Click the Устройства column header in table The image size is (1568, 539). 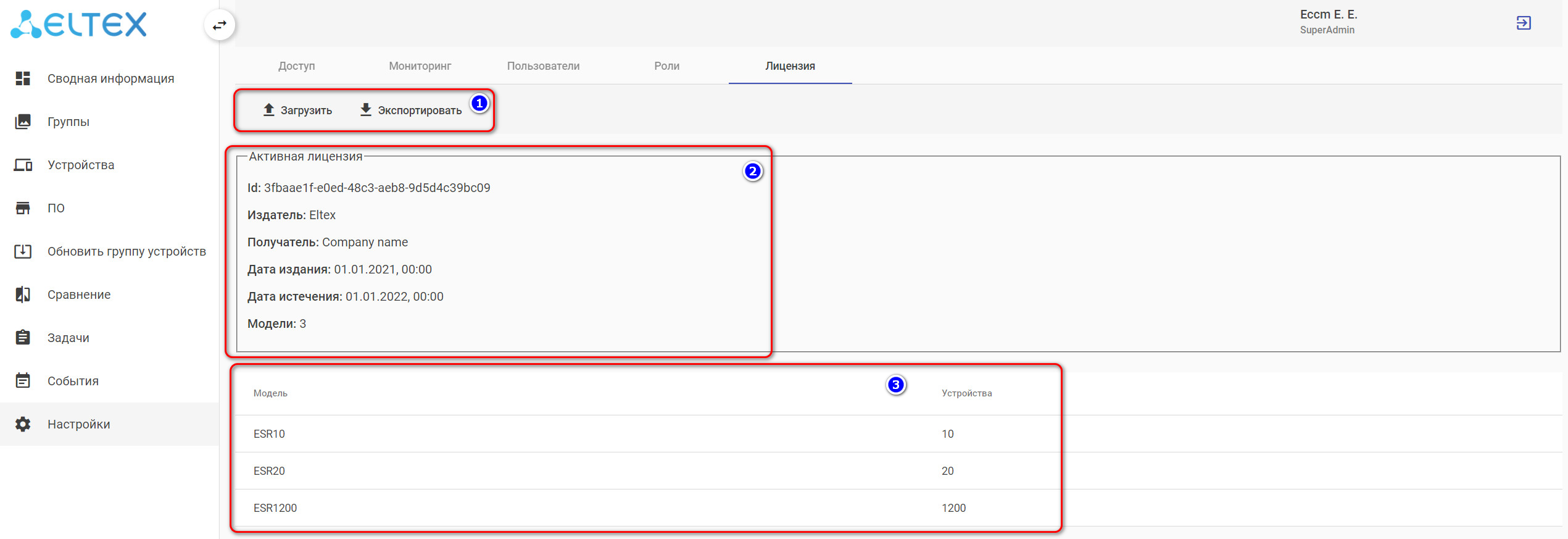(966, 393)
